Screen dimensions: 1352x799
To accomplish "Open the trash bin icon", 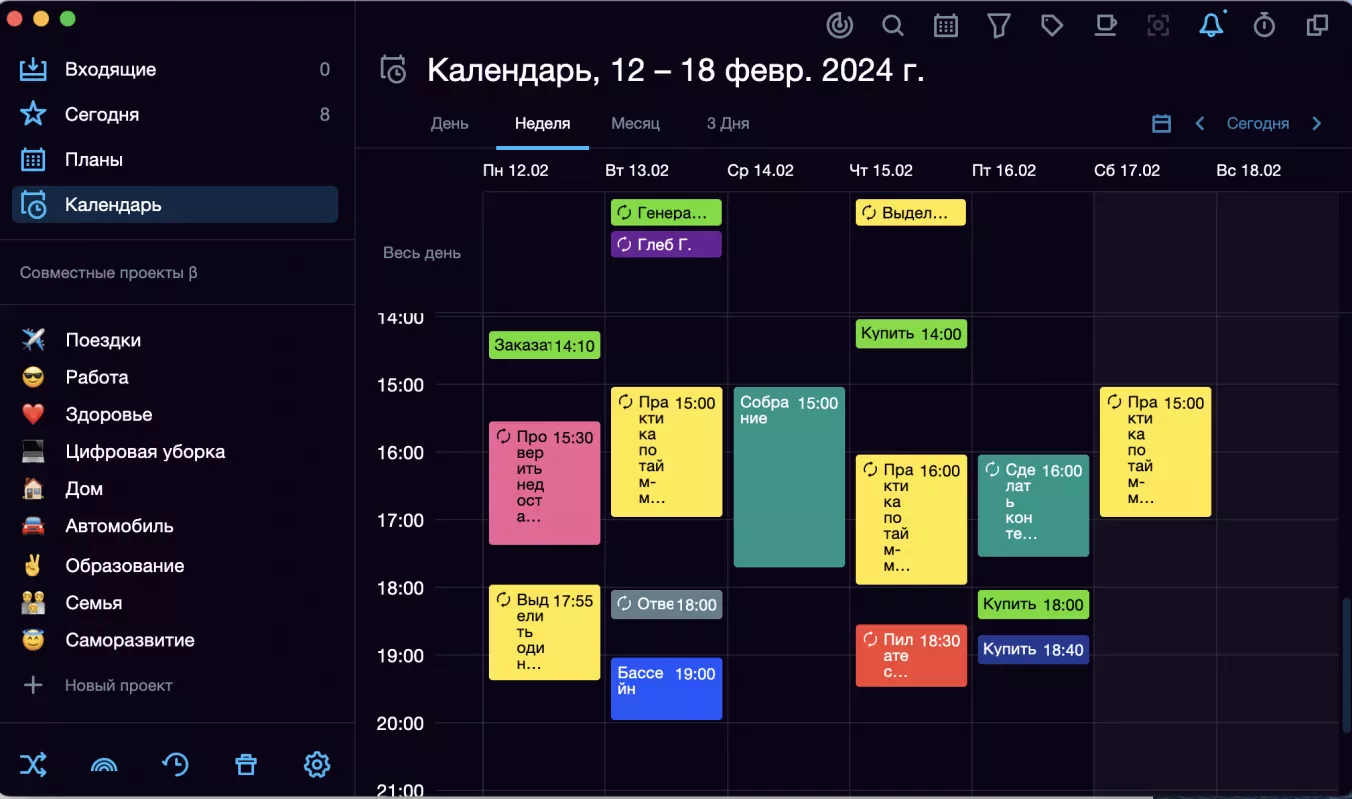I will pyautogui.click(x=246, y=765).
